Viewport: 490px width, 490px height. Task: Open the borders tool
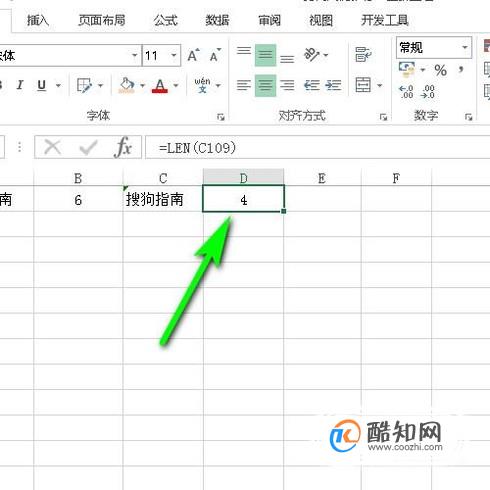84,86
